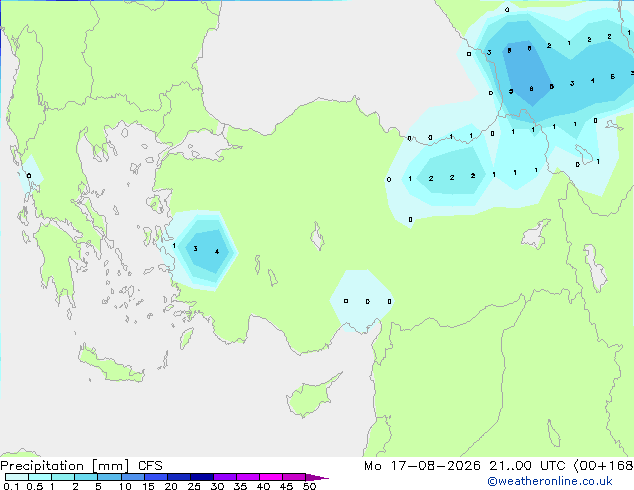The height and width of the screenshot is (490, 634).
Task: Click the value '3' in western Turkey rain cell
Action: click(x=195, y=248)
